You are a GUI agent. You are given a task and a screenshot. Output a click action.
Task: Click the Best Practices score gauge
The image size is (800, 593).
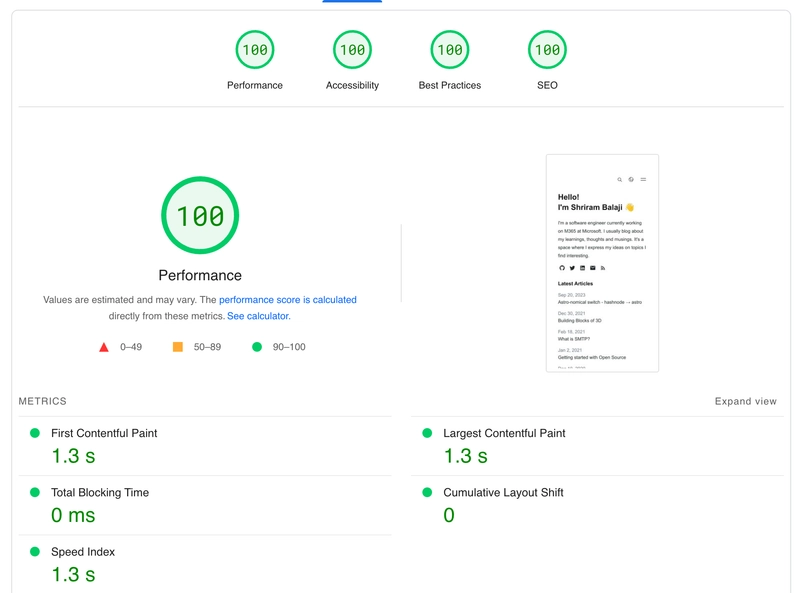pyautogui.click(x=449, y=50)
